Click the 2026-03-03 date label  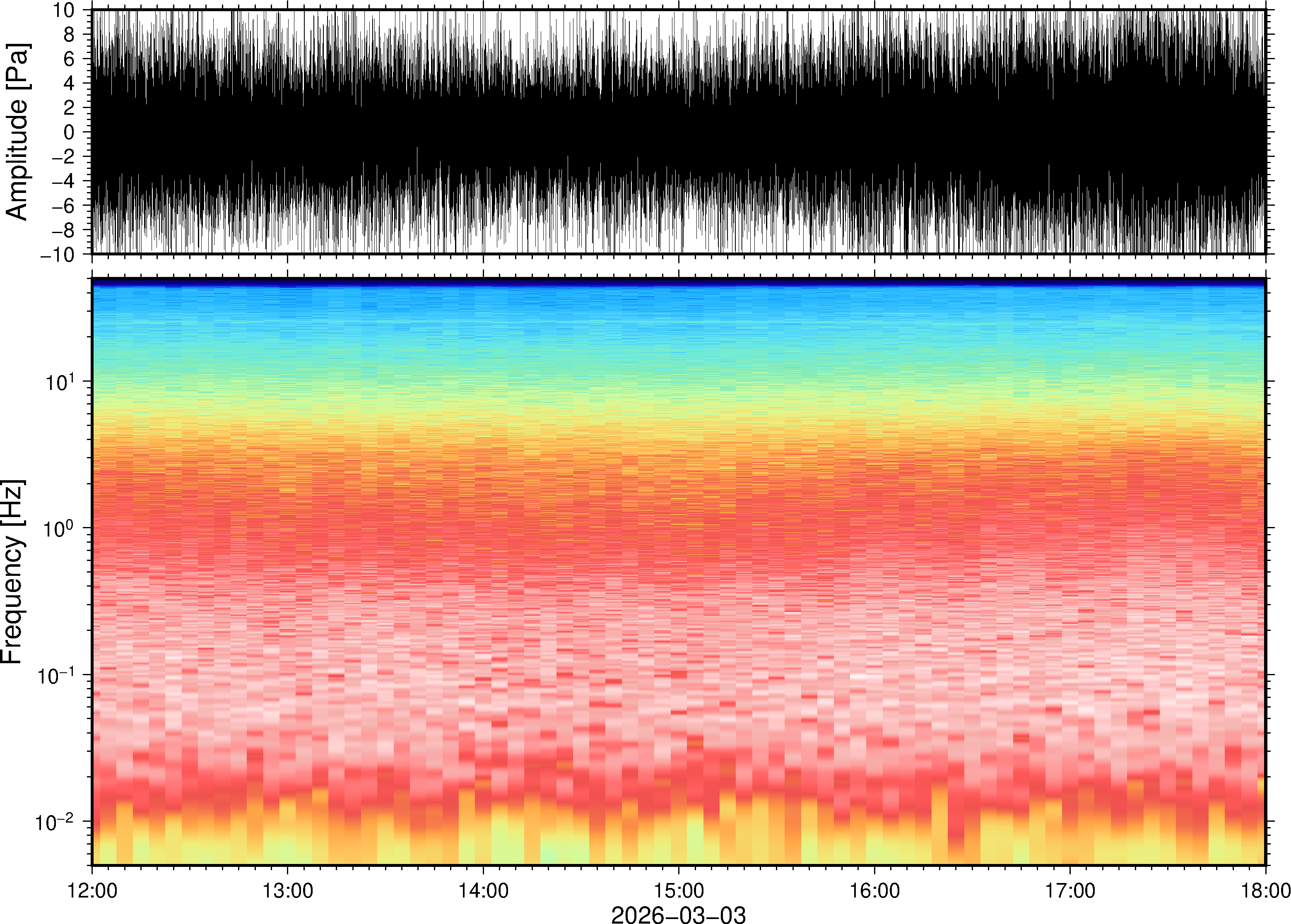tap(678, 914)
